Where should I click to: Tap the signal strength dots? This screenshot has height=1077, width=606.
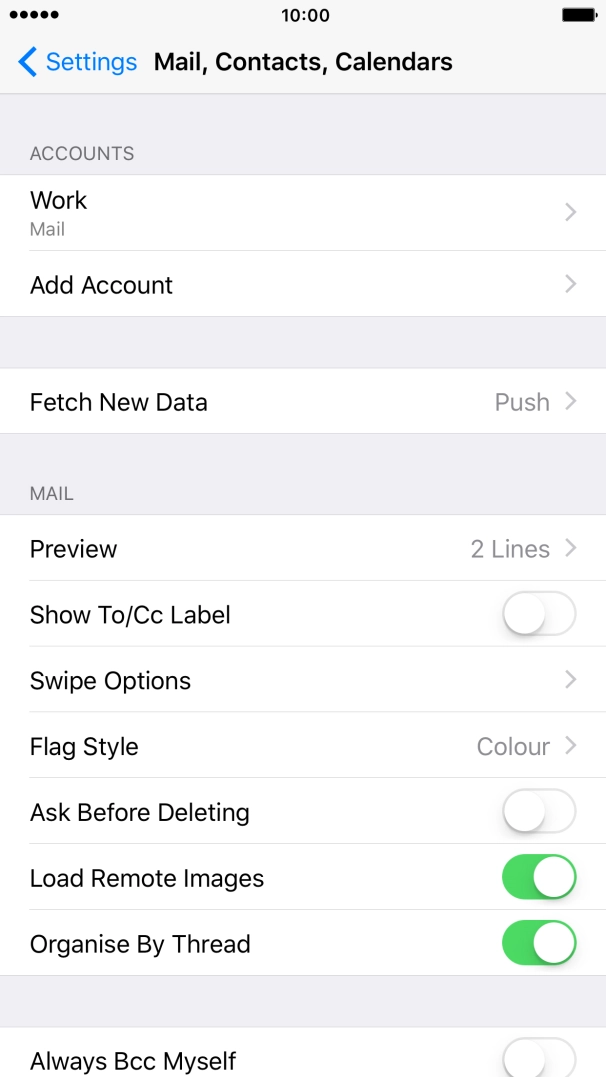click(34, 16)
